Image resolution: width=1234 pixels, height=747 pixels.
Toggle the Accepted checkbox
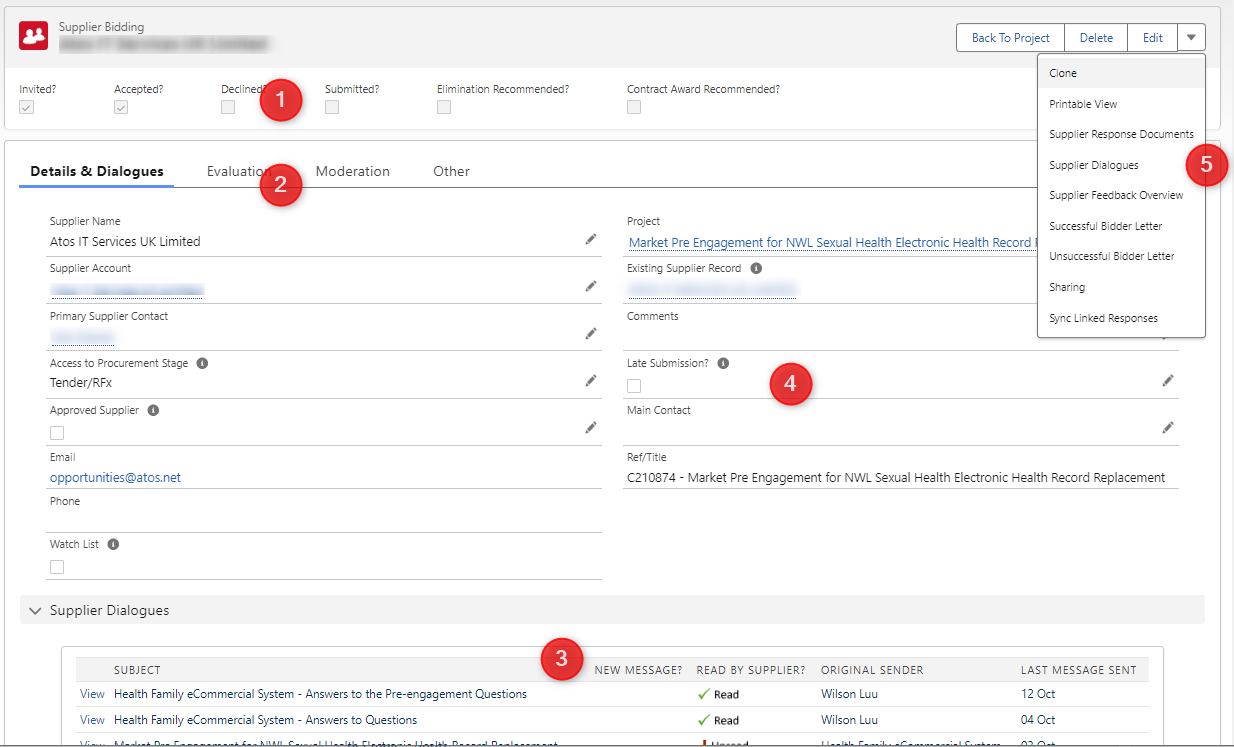tap(121, 107)
